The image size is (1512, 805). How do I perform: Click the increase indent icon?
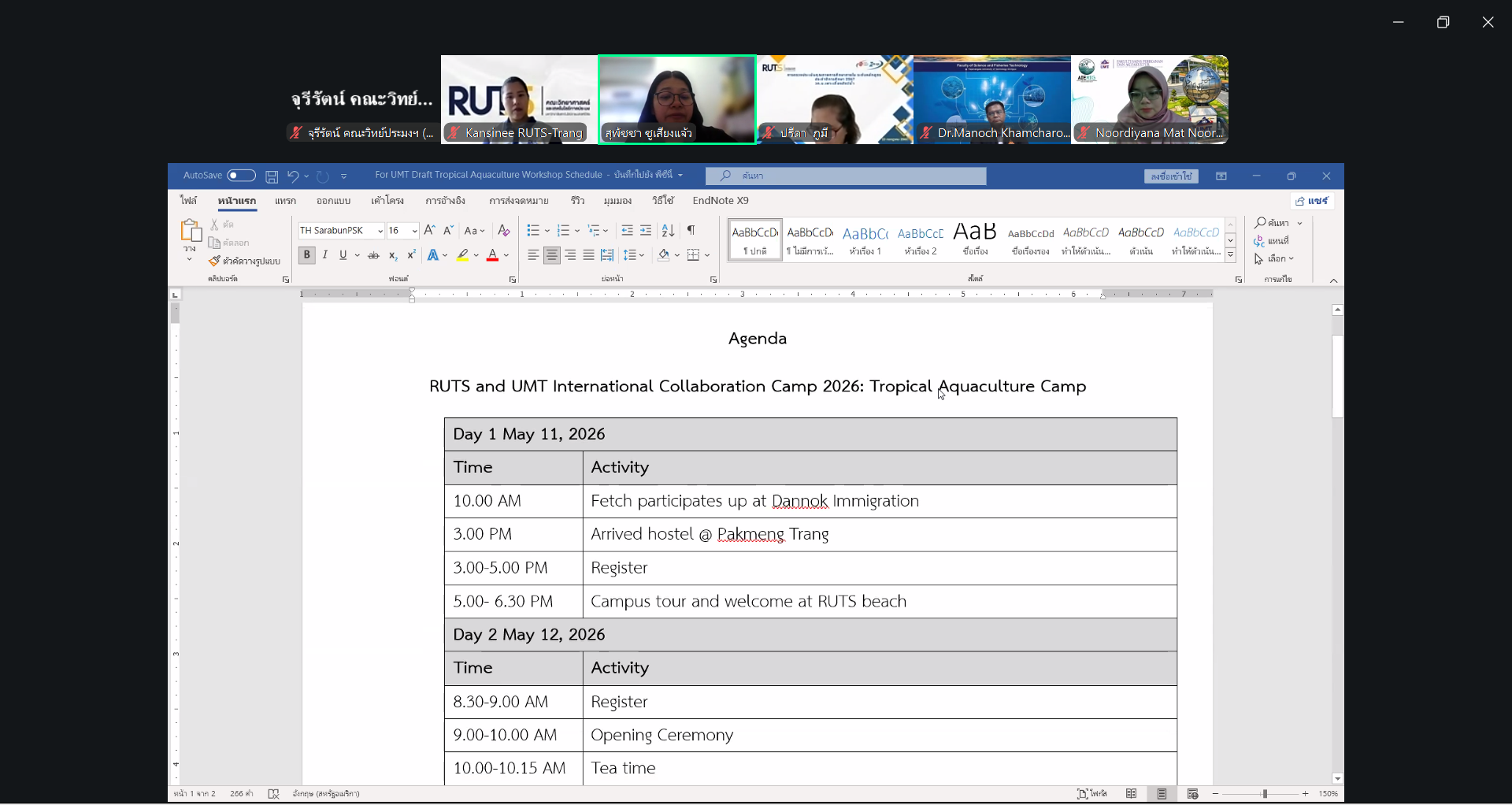pyautogui.click(x=646, y=231)
